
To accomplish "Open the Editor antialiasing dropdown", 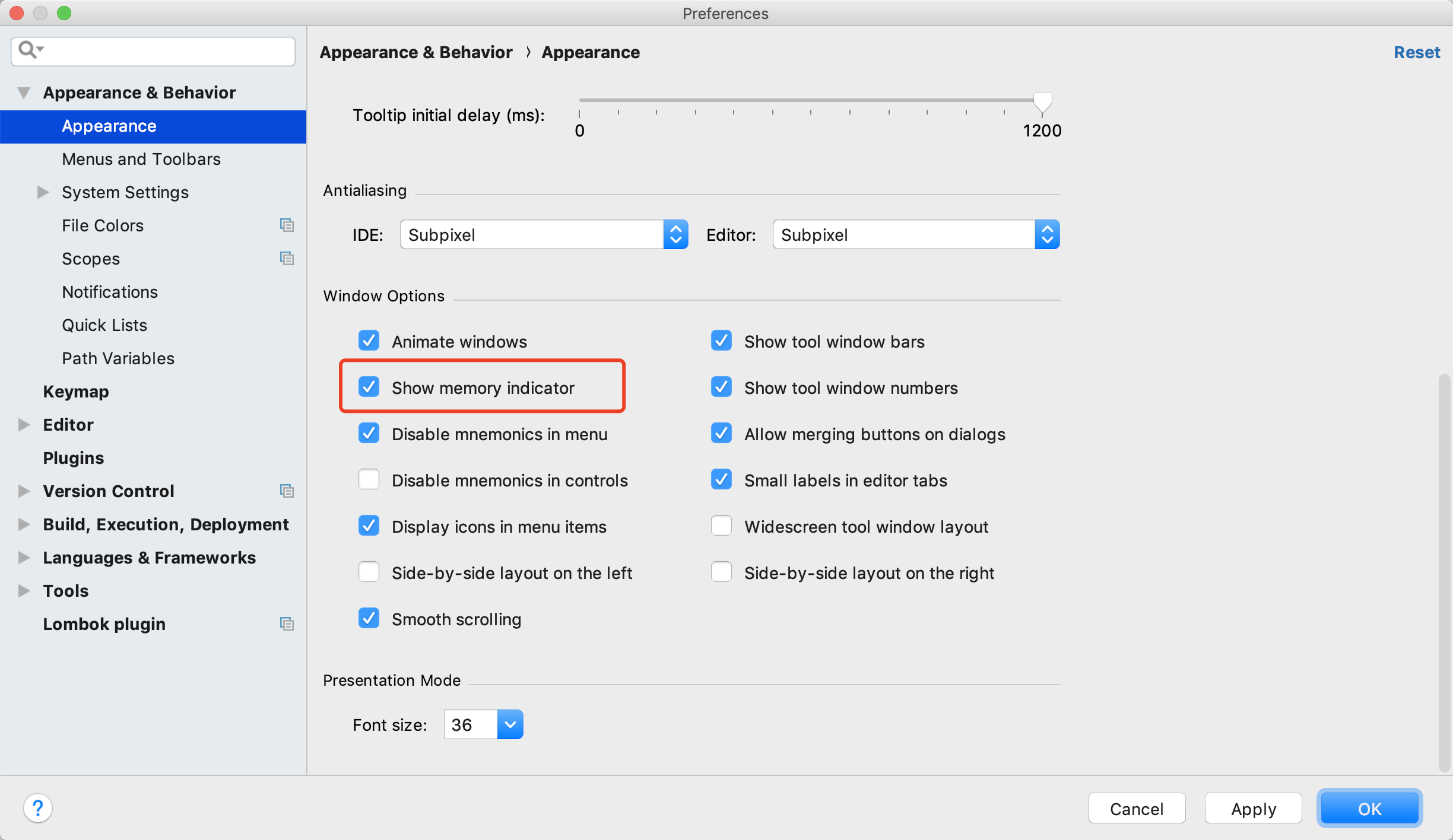I will pyautogui.click(x=916, y=235).
